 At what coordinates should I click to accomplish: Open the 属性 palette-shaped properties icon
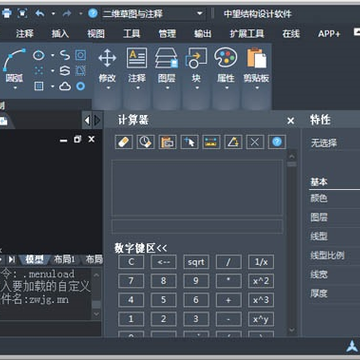pyautogui.click(x=226, y=58)
